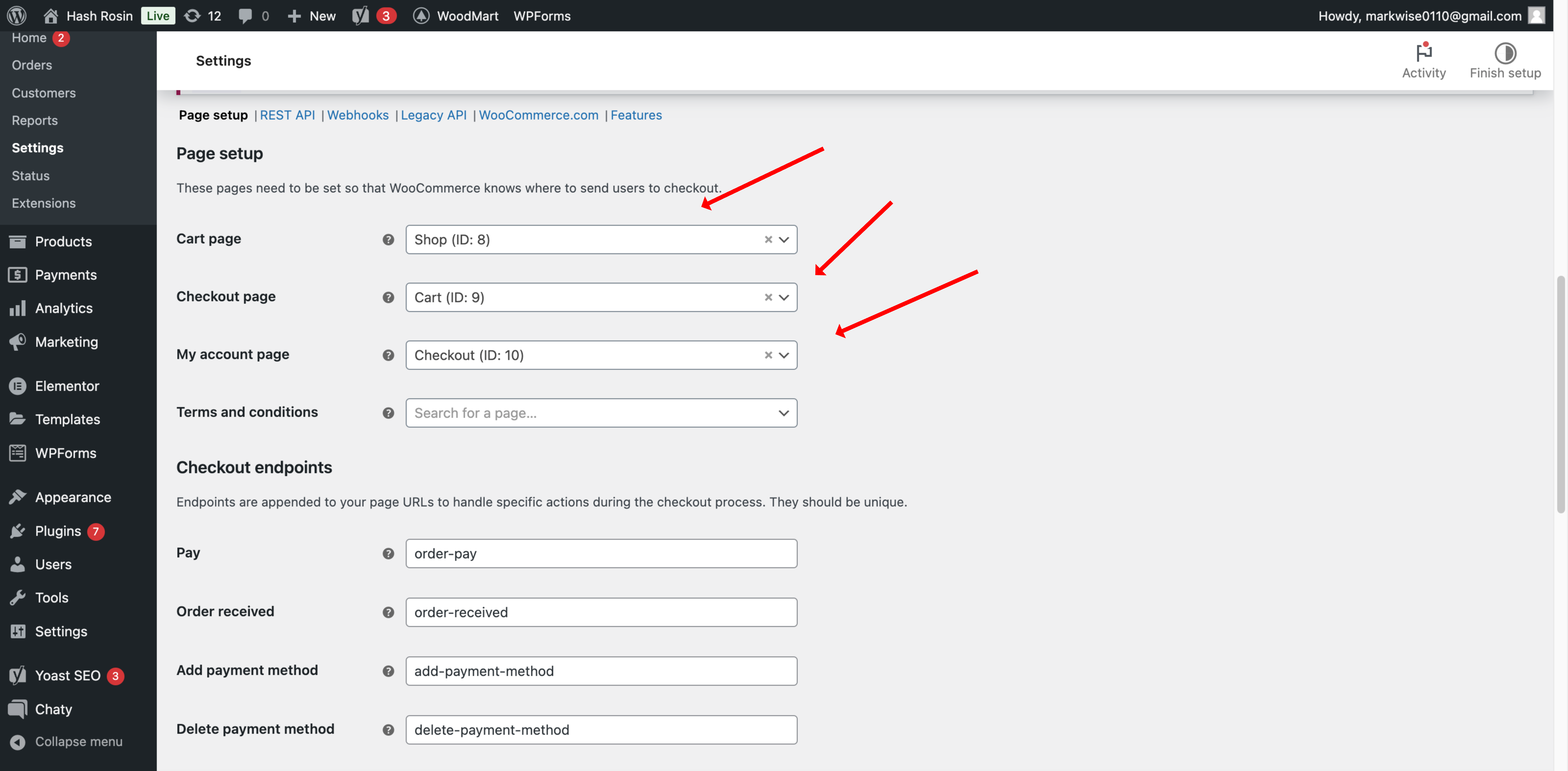
Task: Click the help icon for Delete payment method
Action: [x=388, y=730]
